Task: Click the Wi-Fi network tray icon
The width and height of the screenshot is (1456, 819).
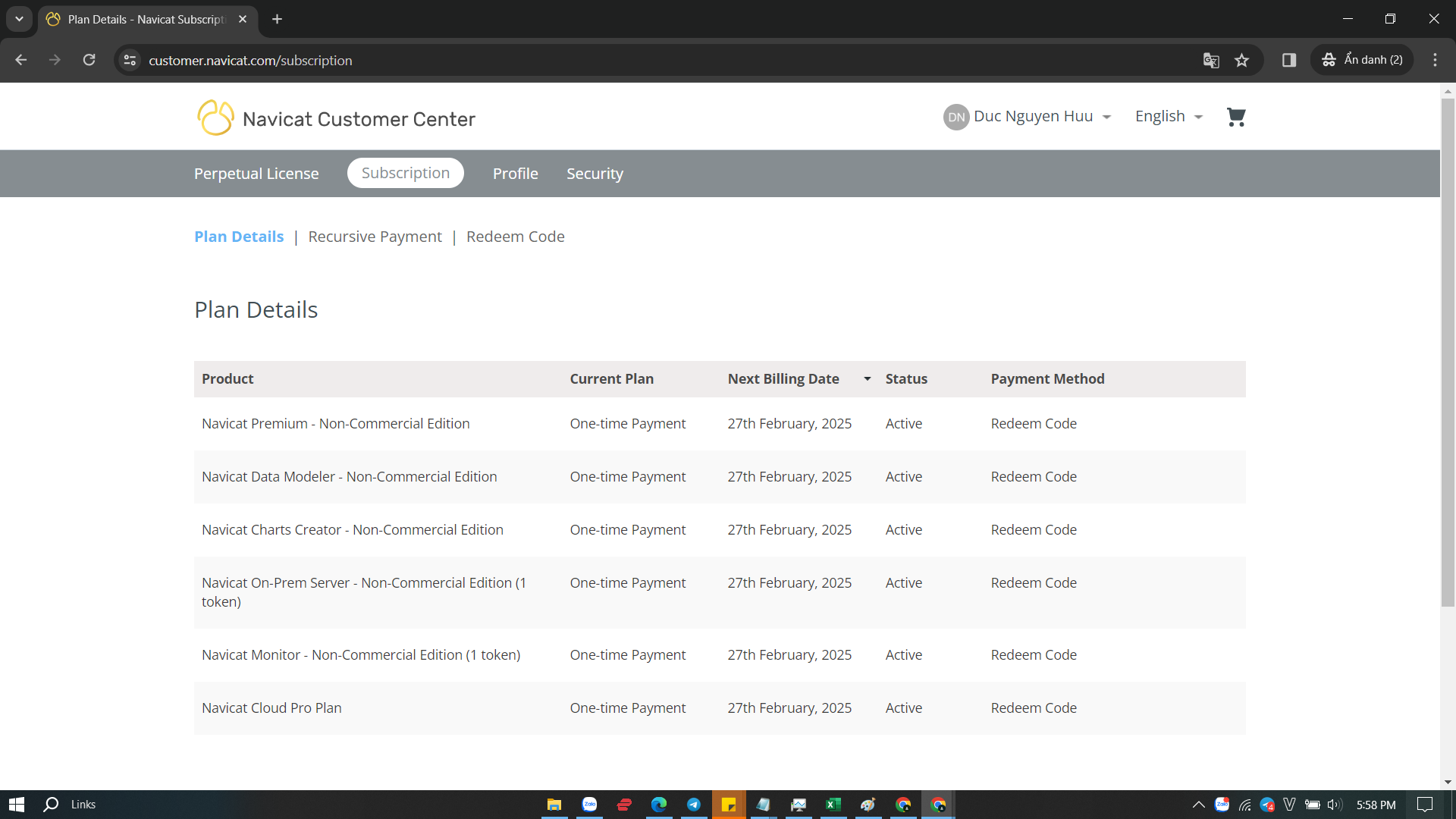Action: pyautogui.click(x=1244, y=805)
